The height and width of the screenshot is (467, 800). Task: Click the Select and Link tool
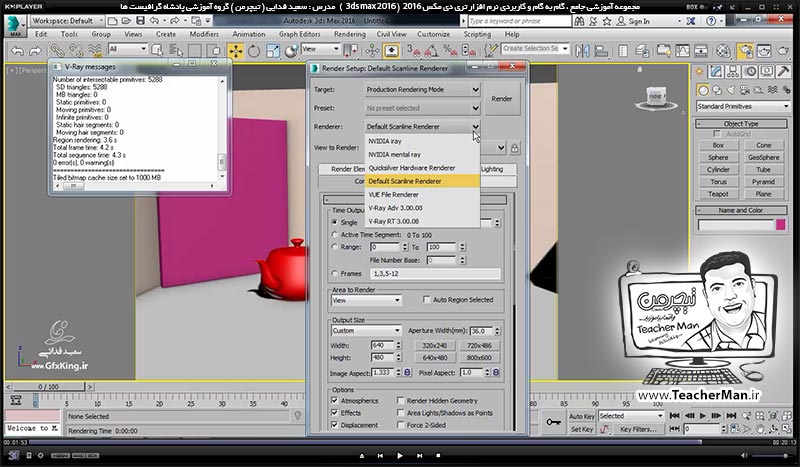(57, 51)
